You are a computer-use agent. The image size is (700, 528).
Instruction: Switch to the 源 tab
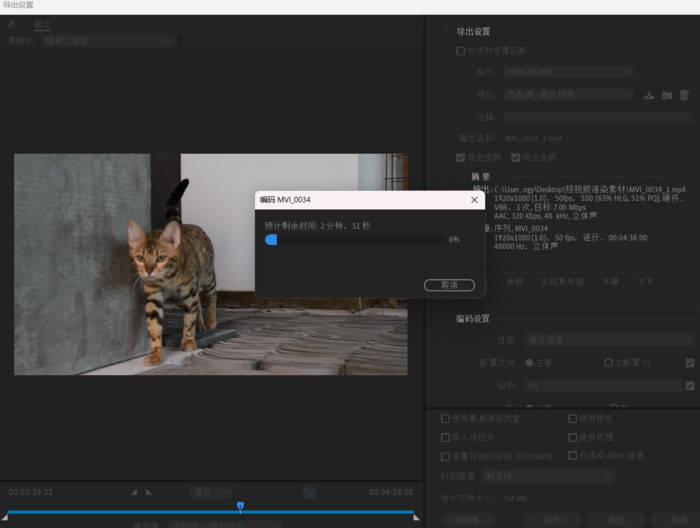[x=11, y=24]
